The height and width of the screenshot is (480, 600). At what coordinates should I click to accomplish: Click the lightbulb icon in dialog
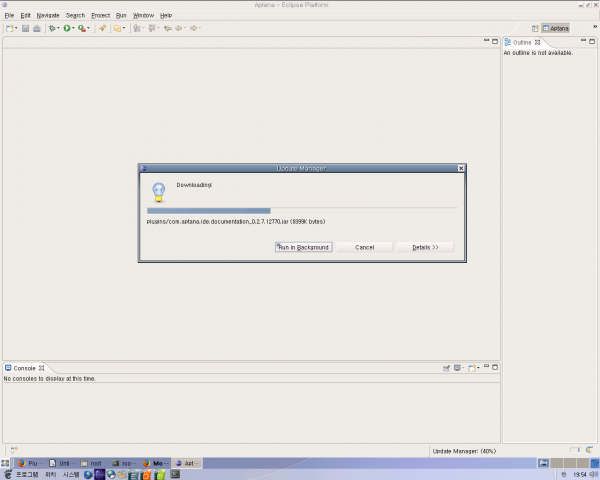click(x=159, y=192)
